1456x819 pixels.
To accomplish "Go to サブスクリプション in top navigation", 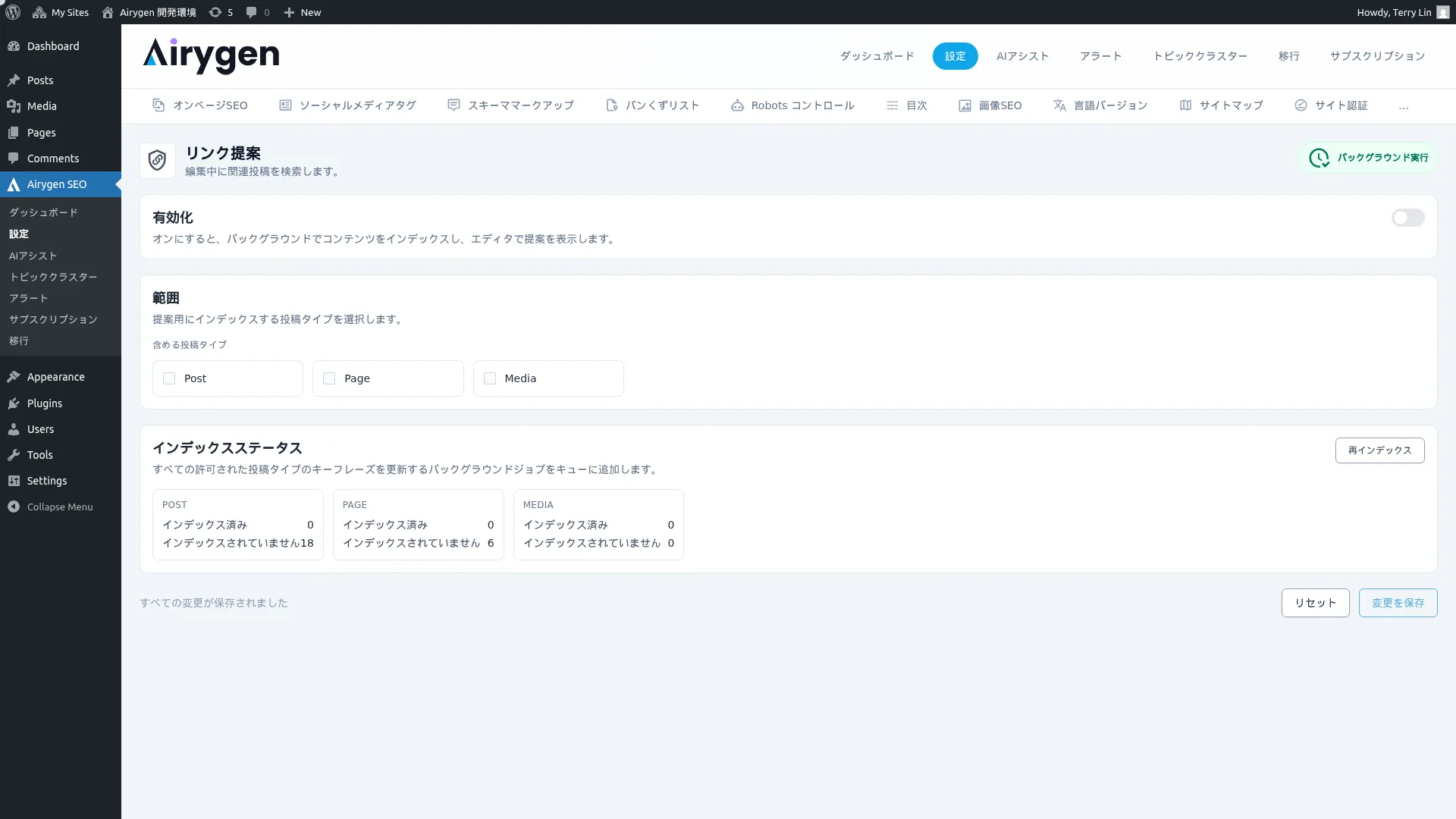I will pos(1377,56).
